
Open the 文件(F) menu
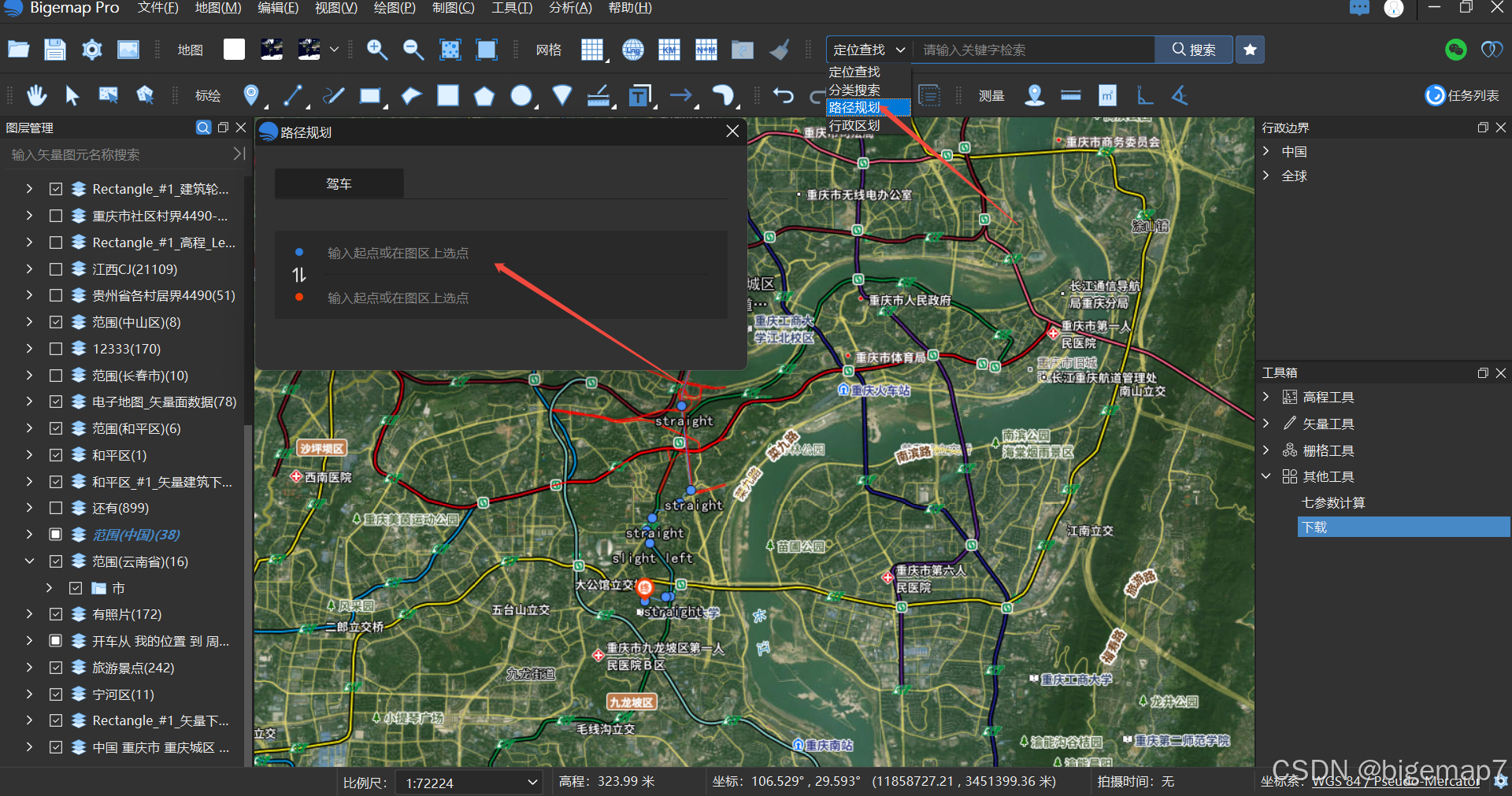[x=157, y=8]
